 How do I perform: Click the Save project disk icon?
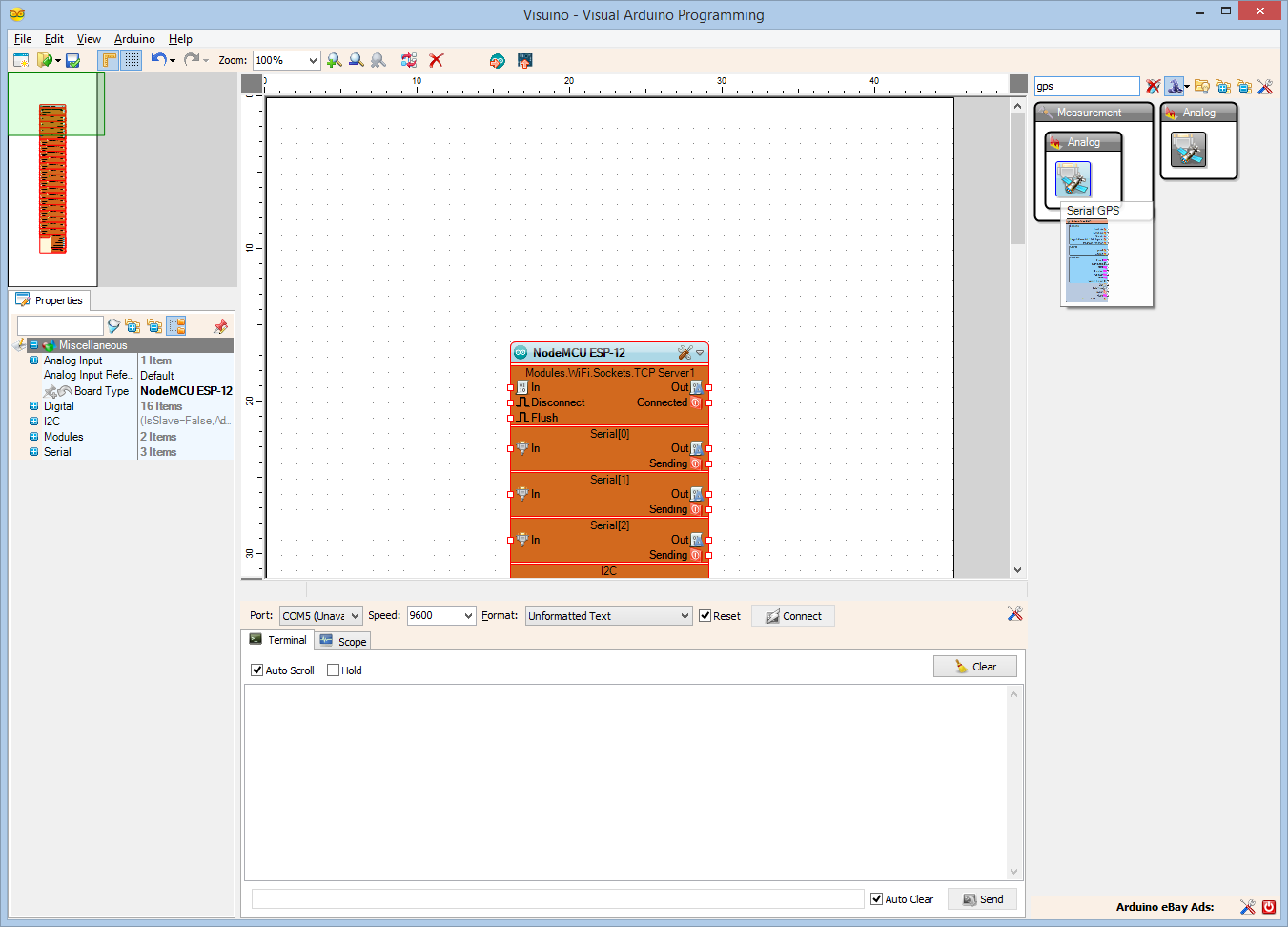coord(72,60)
